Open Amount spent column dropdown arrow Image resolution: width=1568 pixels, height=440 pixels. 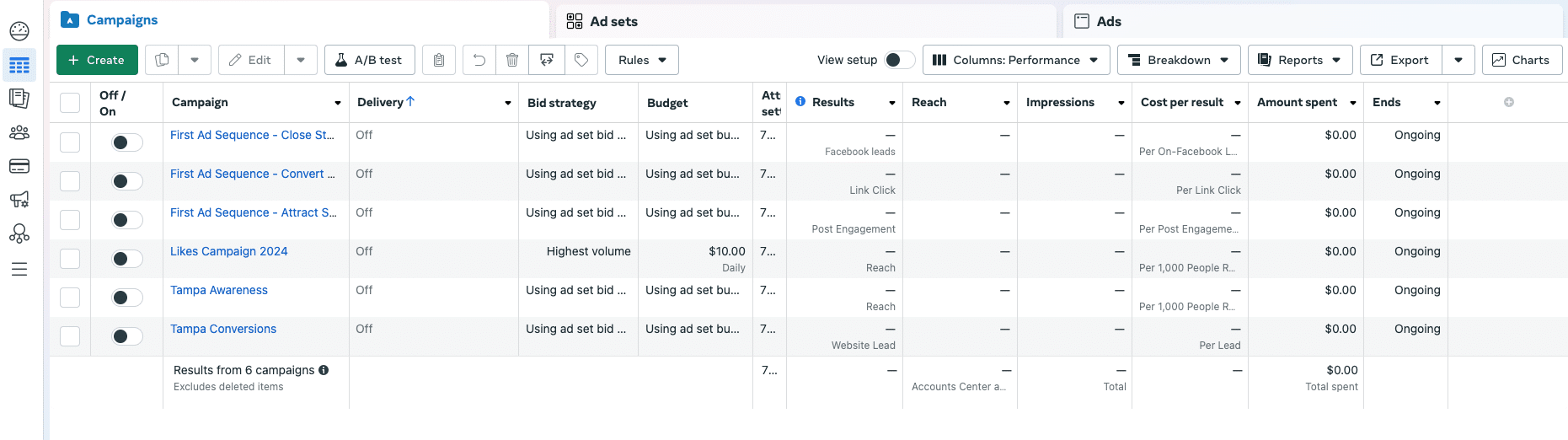[x=1353, y=103]
